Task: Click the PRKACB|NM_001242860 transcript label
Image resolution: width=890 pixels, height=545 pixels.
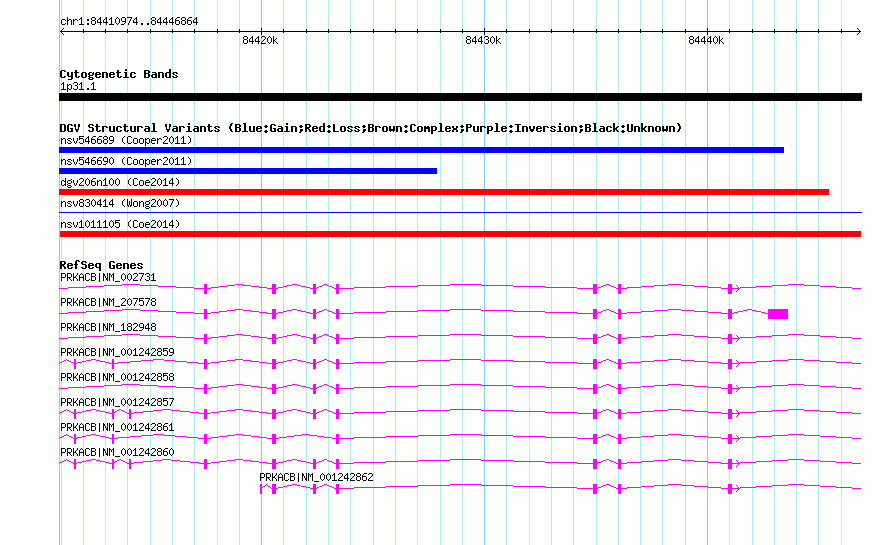Action: pos(117,452)
